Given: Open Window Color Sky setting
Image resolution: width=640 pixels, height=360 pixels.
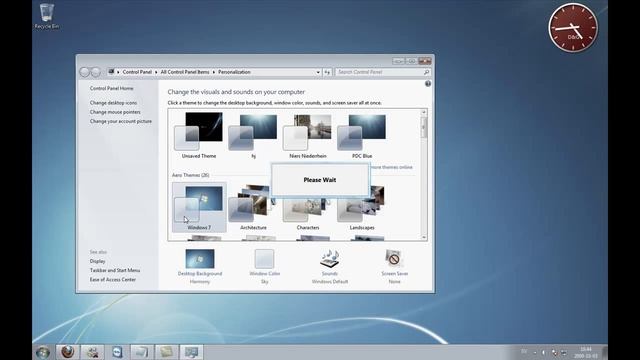Looking at the screenshot, I should 264,266.
